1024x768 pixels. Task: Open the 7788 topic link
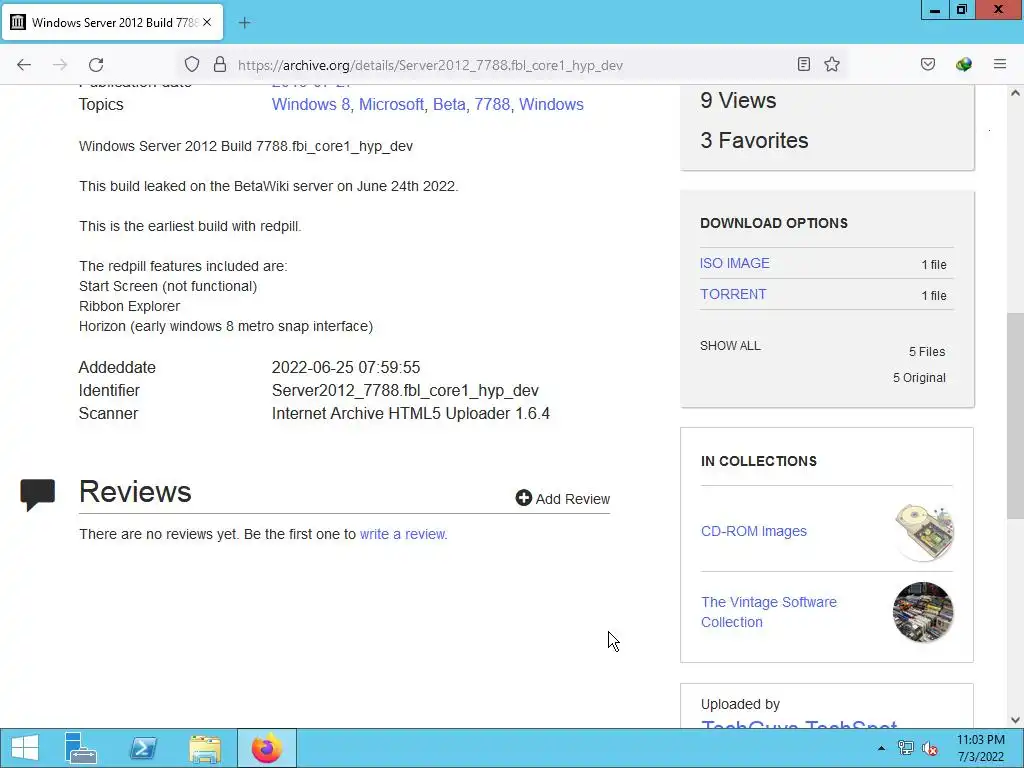492,104
